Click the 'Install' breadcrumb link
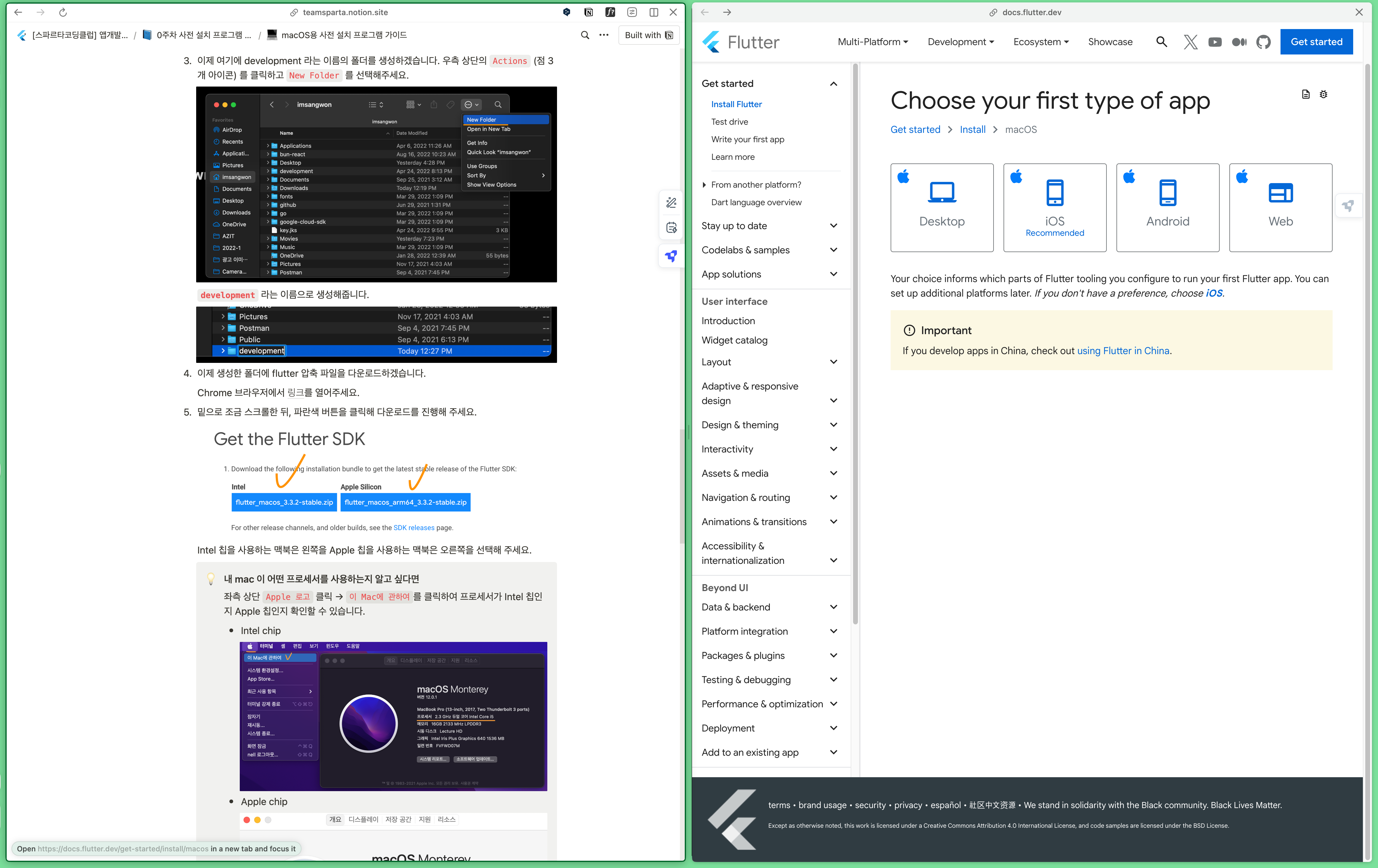This screenshot has width=1378, height=868. pyautogui.click(x=972, y=130)
